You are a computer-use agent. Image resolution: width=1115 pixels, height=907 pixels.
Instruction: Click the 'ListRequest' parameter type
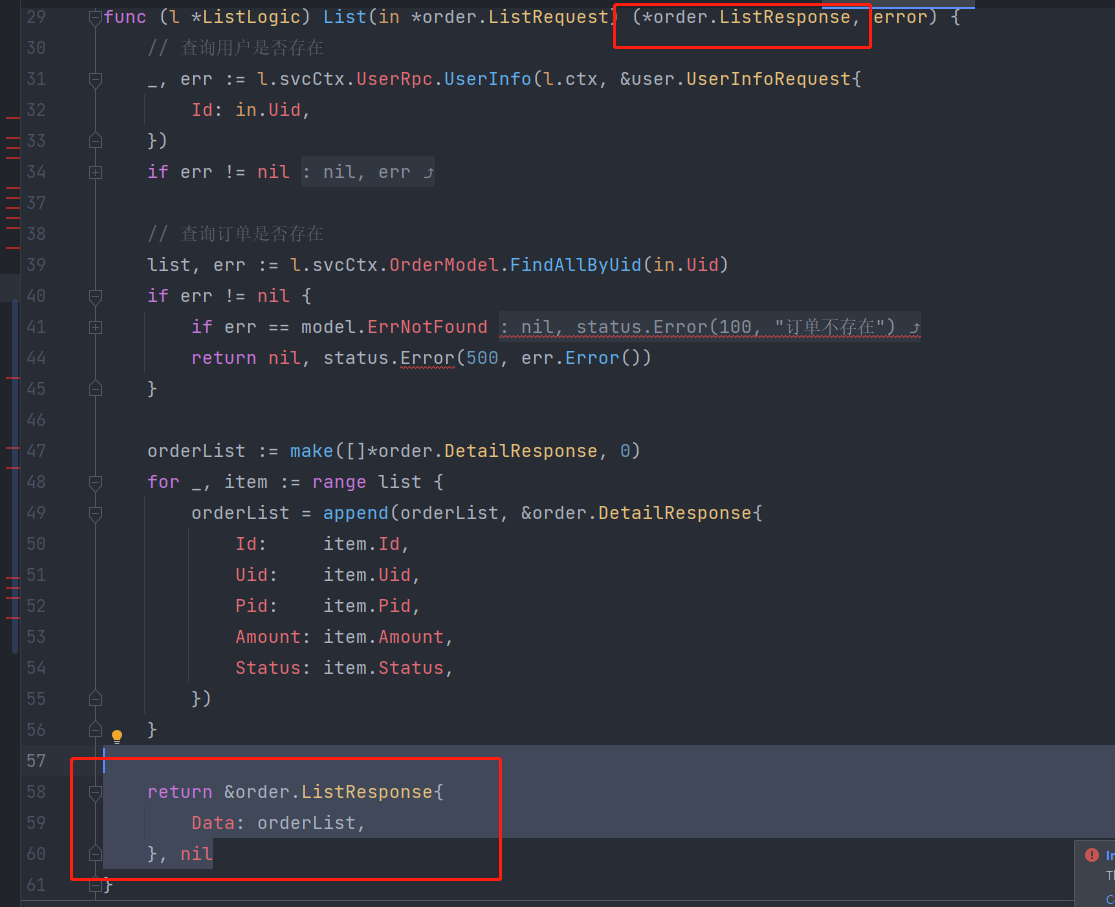coord(549,17)
